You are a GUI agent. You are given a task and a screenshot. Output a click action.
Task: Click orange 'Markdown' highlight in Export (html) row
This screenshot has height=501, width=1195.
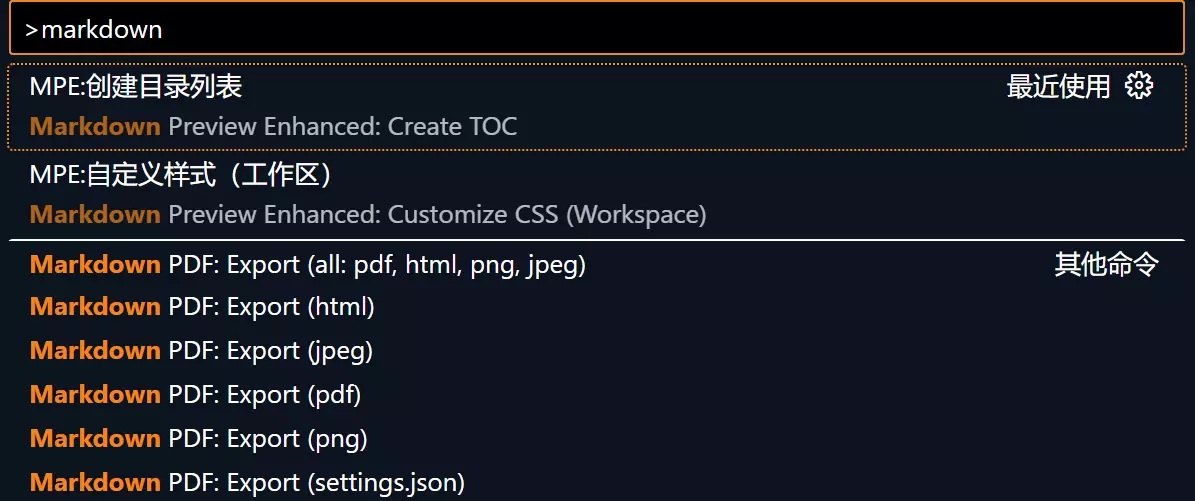tap(95, 307)
